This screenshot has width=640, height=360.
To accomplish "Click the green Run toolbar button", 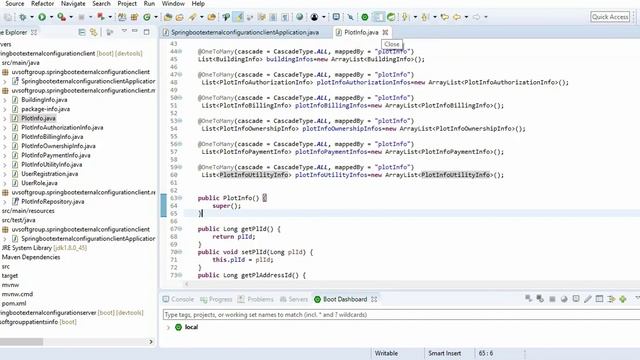I will 42,17.
